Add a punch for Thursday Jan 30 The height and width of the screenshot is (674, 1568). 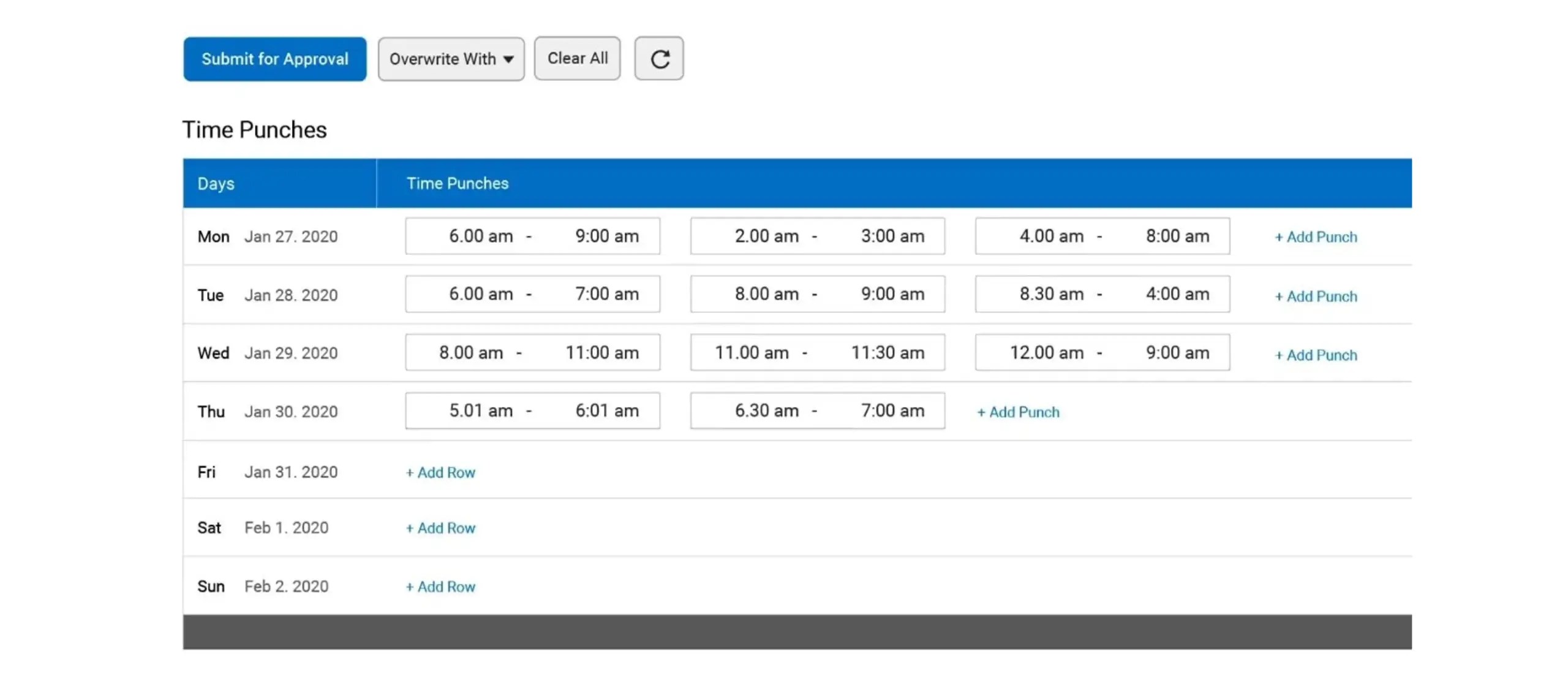click(1017, 411)
